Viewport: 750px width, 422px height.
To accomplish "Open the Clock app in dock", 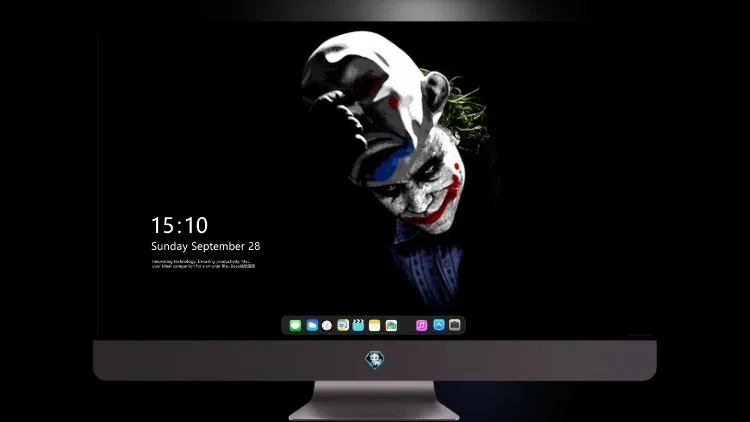I will (327, 325).
